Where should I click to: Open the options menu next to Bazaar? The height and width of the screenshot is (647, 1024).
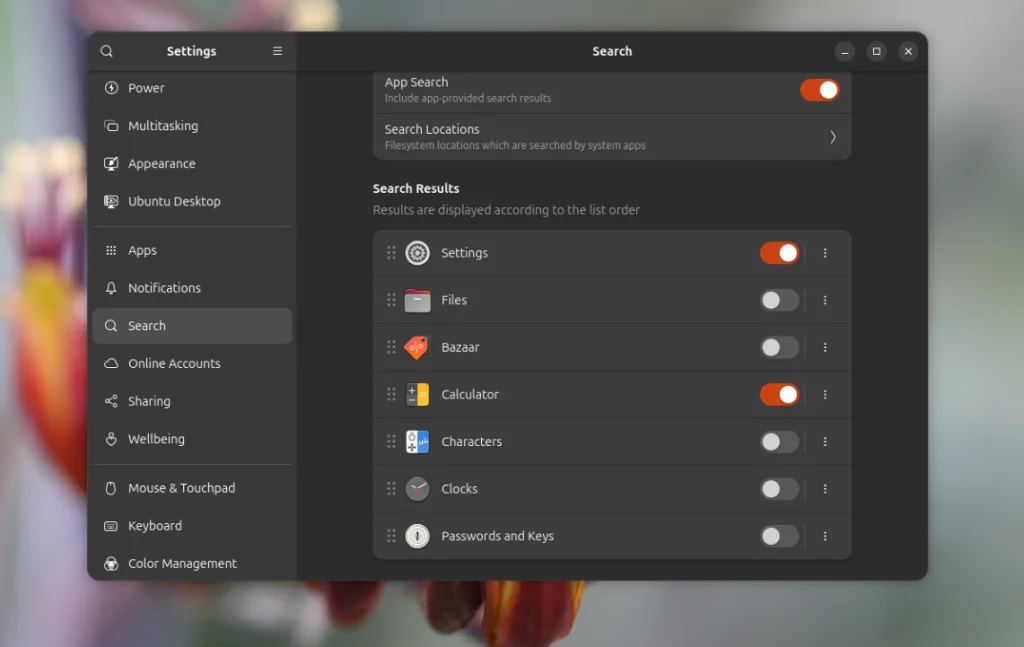(826, 347)
